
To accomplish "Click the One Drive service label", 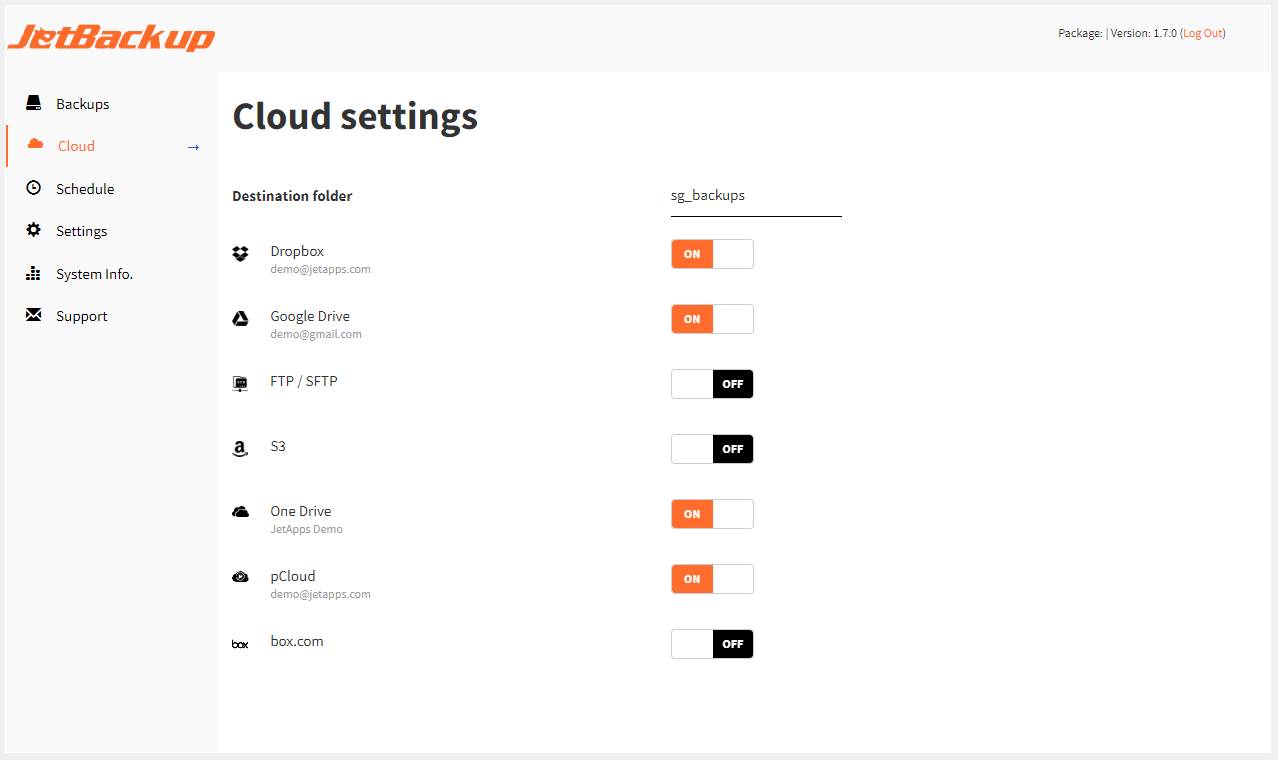I will (301, 511).
